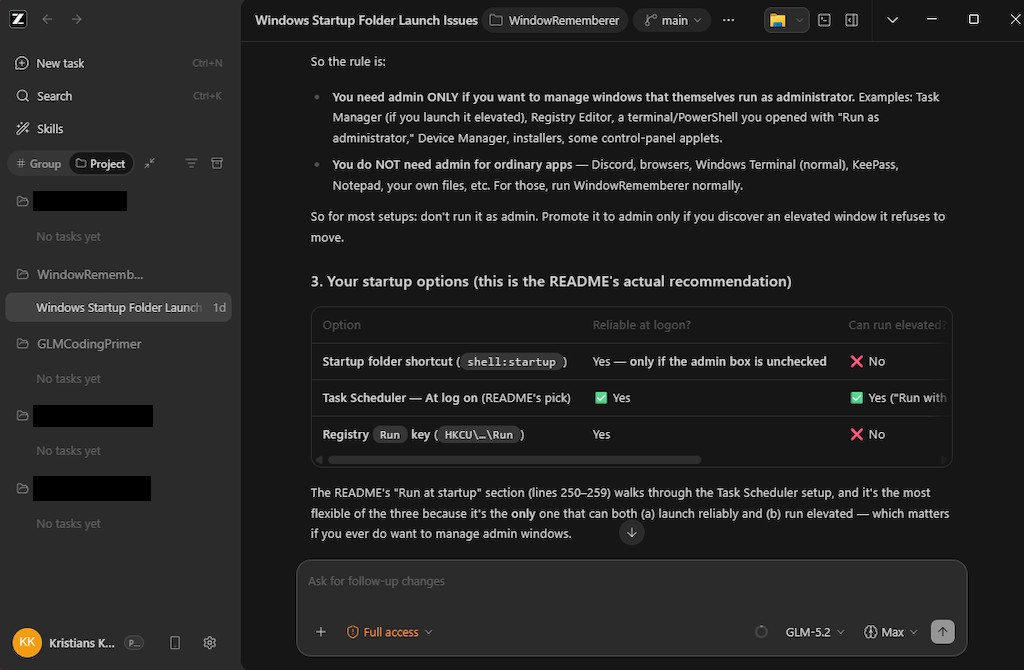Open the Max effort dropdown
Screen dimensions: 1024x670
tap(891, 632)
